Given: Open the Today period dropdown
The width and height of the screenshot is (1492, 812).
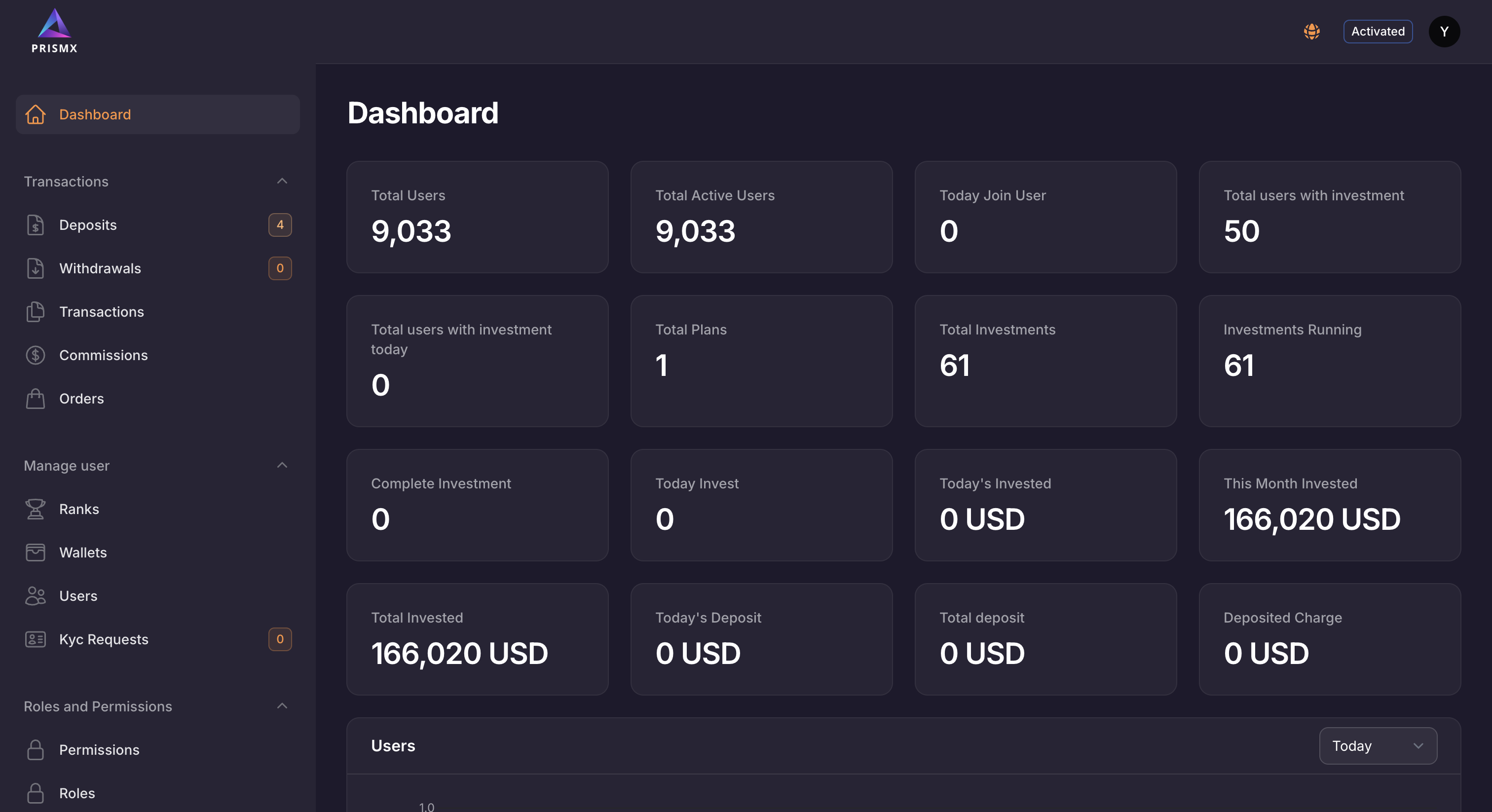Looking at the screenshot, I should point(1378,746).
